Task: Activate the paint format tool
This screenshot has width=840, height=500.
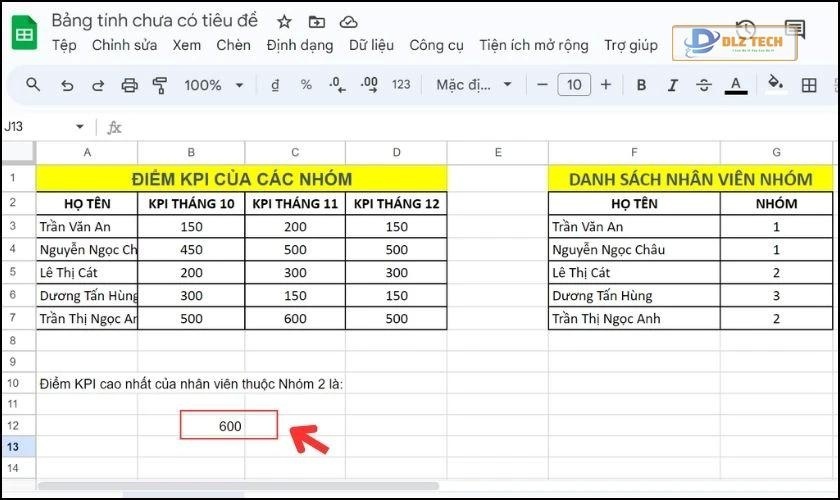Action: 160,85
